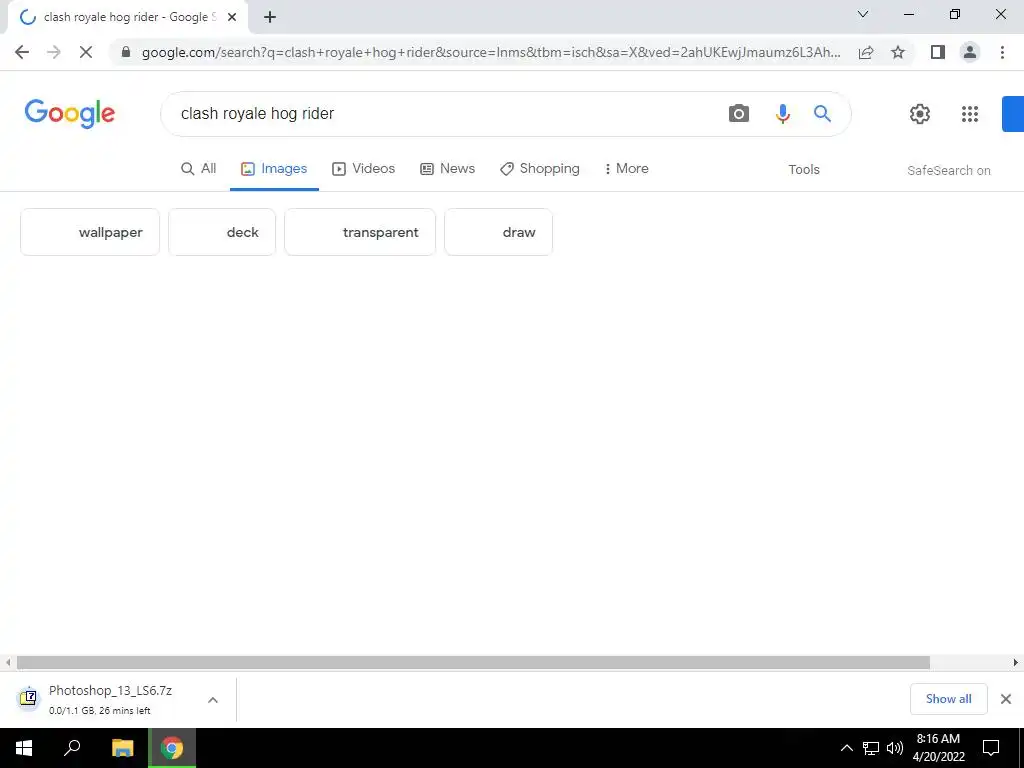Click the partially visible blue sign-in button
This screenshot has height=768, width=1024.
click(x=1013, y=114)
